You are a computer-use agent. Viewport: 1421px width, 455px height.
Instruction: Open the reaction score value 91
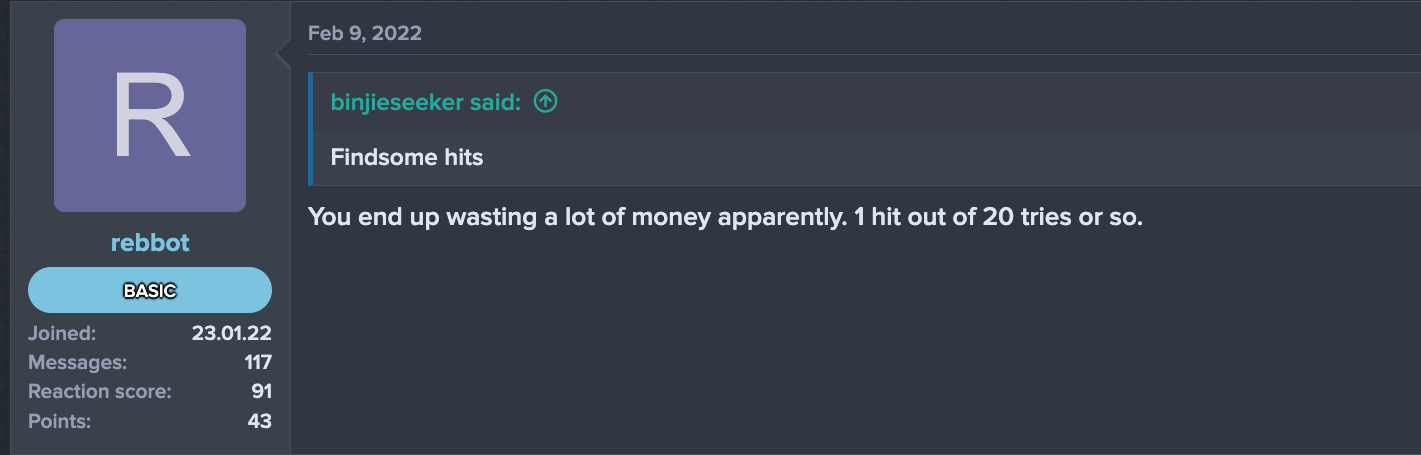click(x=261, y=391)
